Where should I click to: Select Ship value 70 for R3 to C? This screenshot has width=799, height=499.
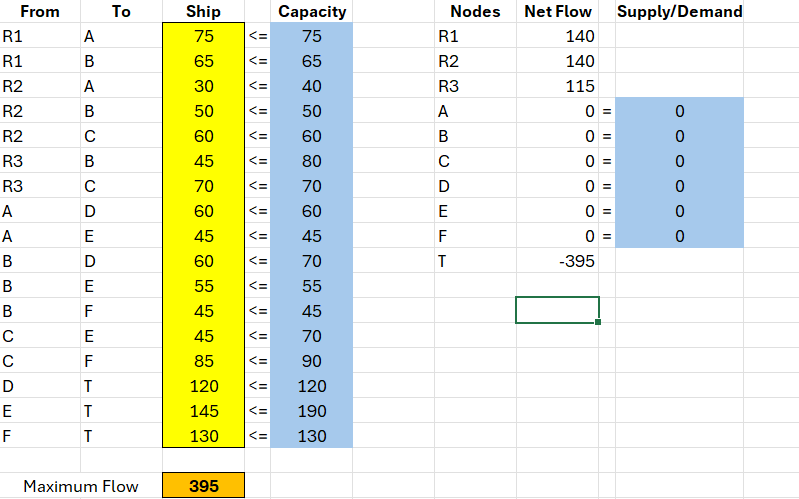(x=203, y=186)
